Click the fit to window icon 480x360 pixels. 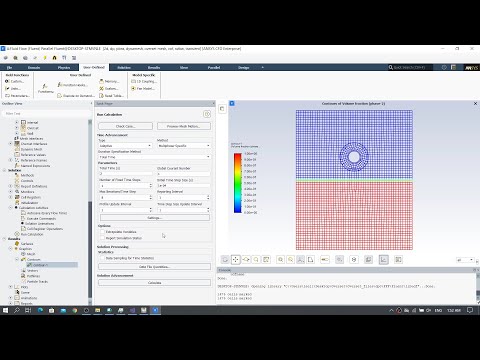(x=266, y=260)
